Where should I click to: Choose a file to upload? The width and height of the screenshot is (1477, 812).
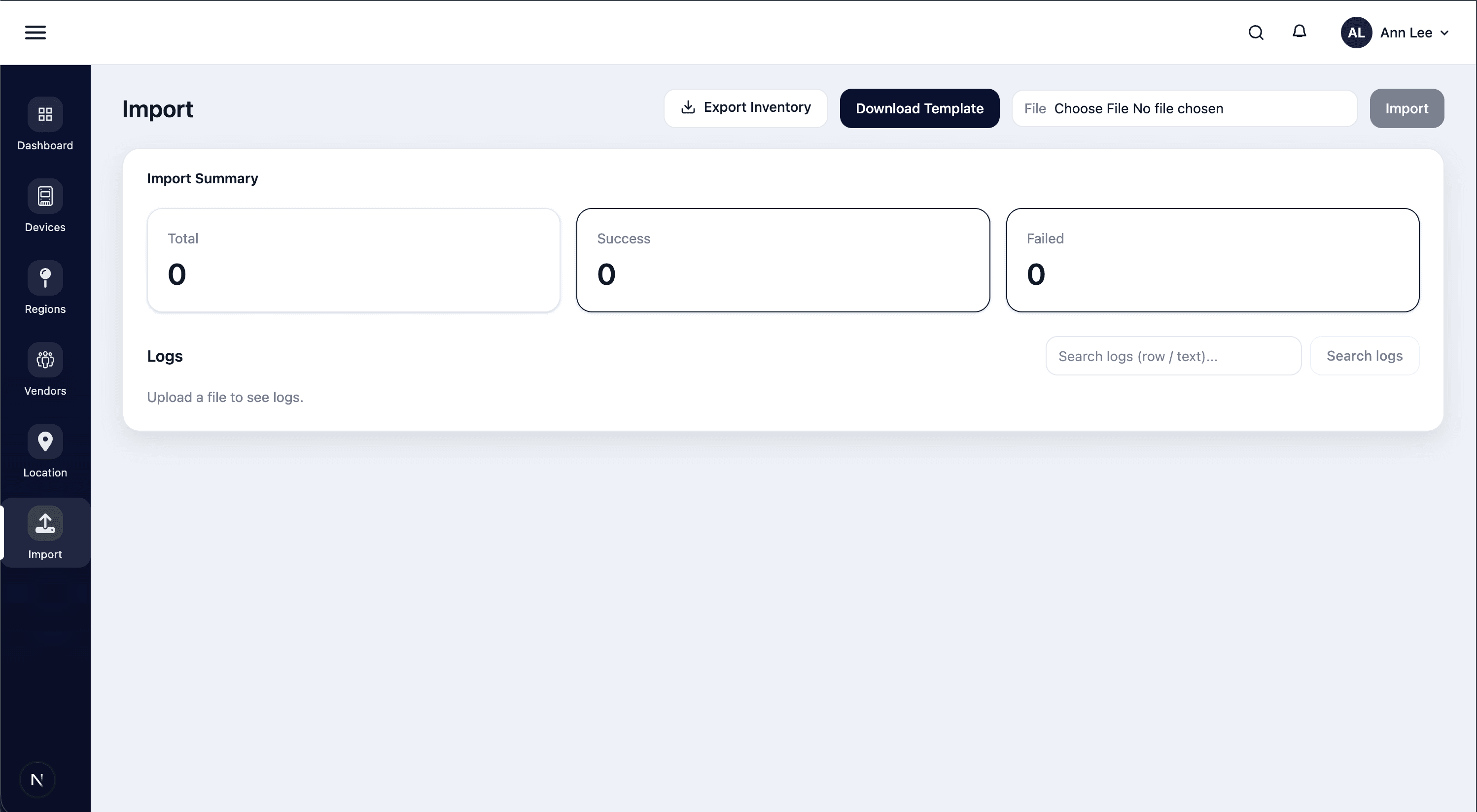pos(1090,109)
